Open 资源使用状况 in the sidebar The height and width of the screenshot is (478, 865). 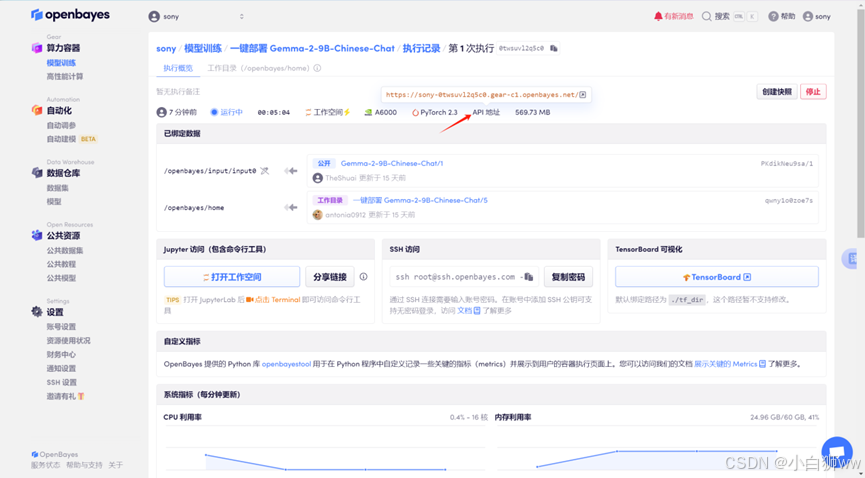(x=68, y=341)
